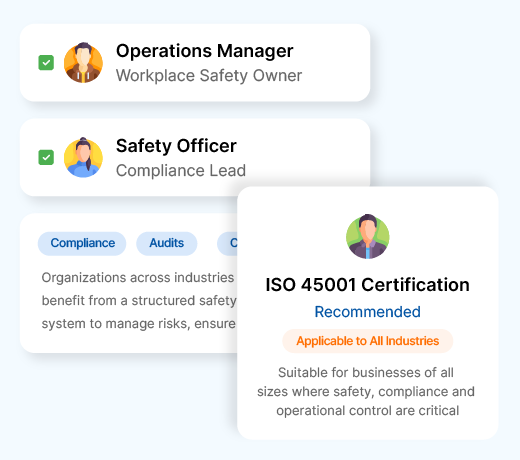Click the ISO 45001 Certification heading
Image resolution: width=520 pixels, height=460 pixels.
(368, 285)
